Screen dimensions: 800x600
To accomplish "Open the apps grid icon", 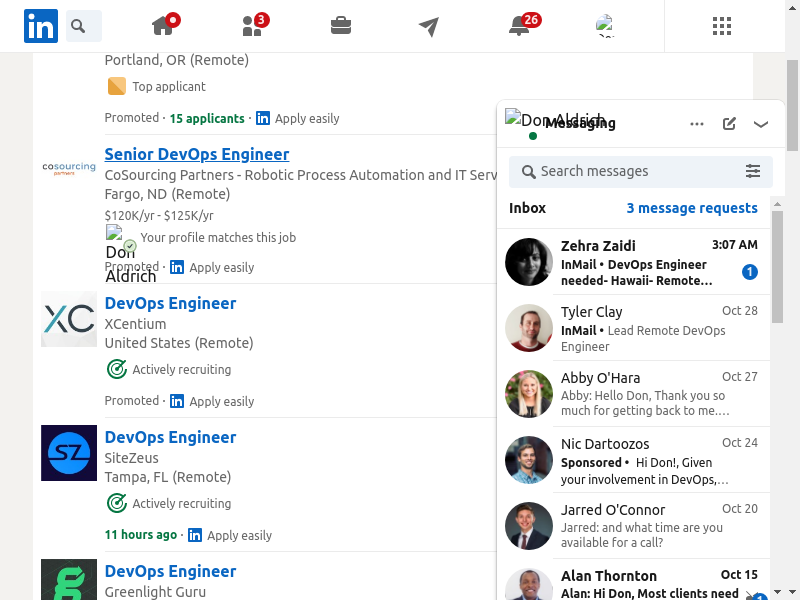I will [x=722, y=26].
